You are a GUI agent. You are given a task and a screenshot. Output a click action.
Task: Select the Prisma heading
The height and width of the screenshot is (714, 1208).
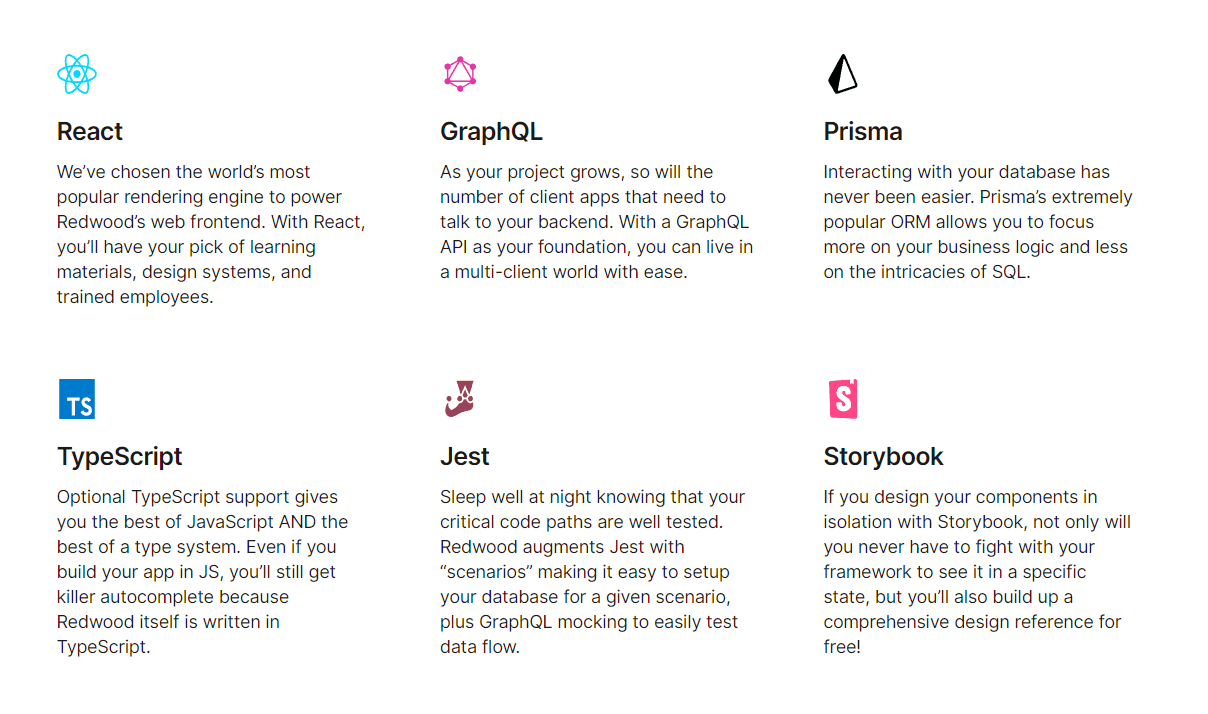pyautogui.click(x=863, y=132)
